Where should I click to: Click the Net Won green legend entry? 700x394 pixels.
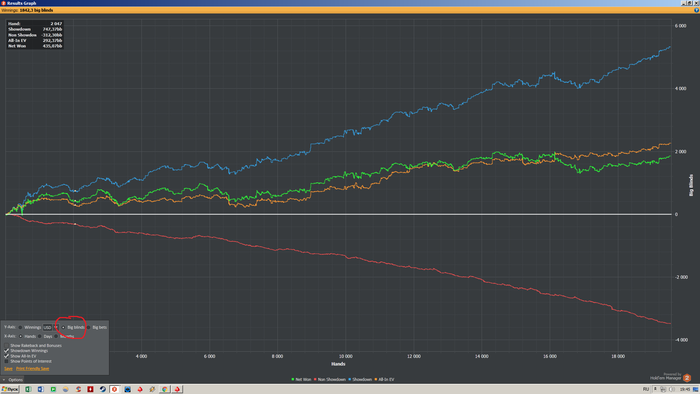301,379
